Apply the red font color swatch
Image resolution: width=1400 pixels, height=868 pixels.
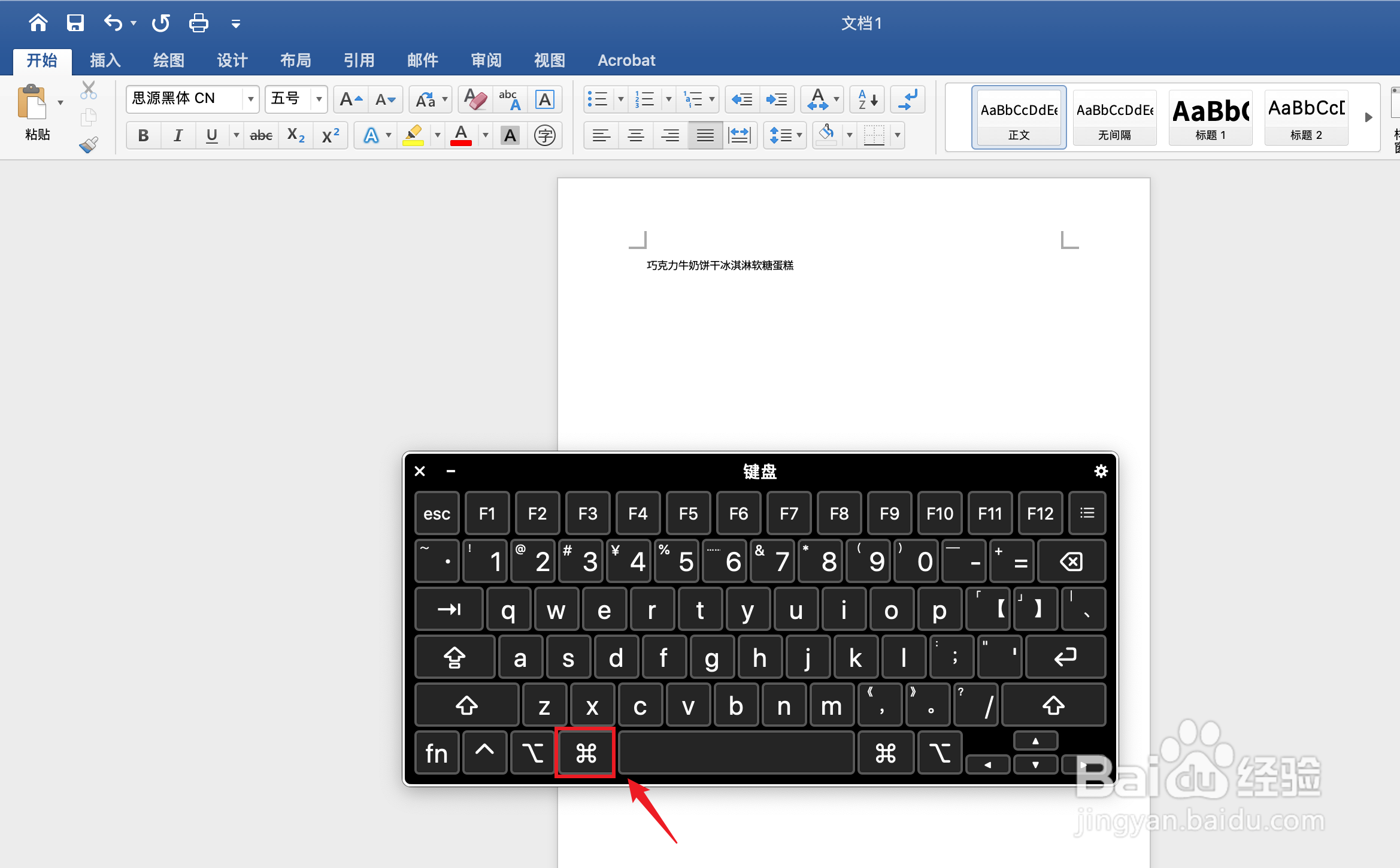coord(460,136)
